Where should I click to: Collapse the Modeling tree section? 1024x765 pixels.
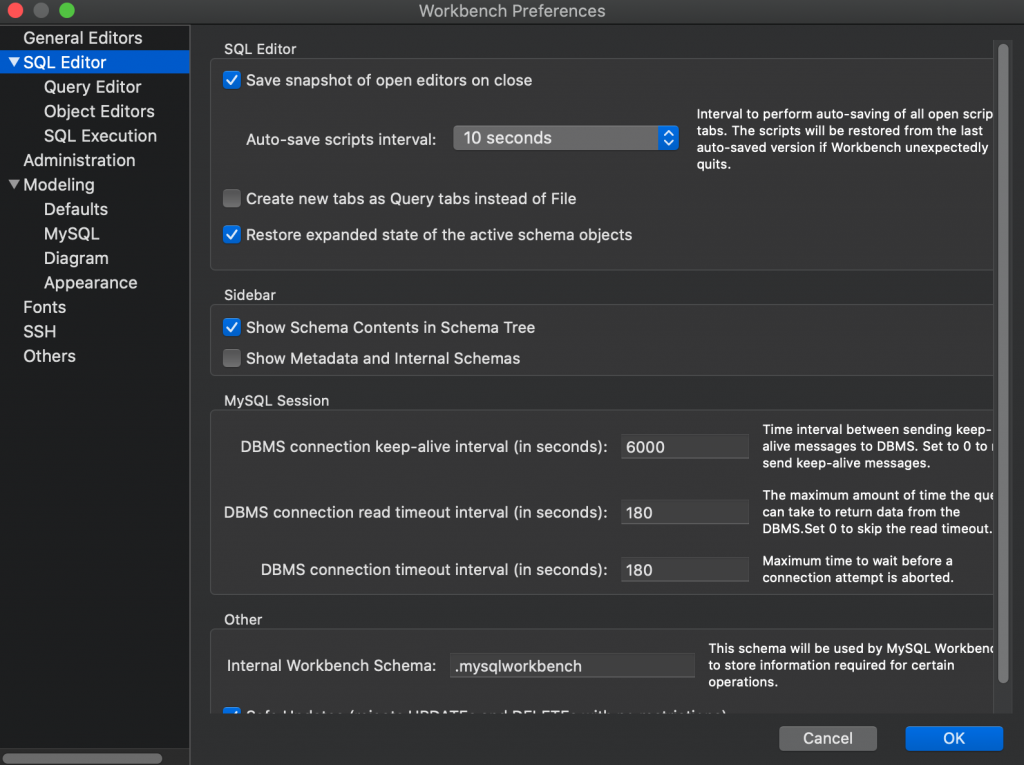coord(13,185)
